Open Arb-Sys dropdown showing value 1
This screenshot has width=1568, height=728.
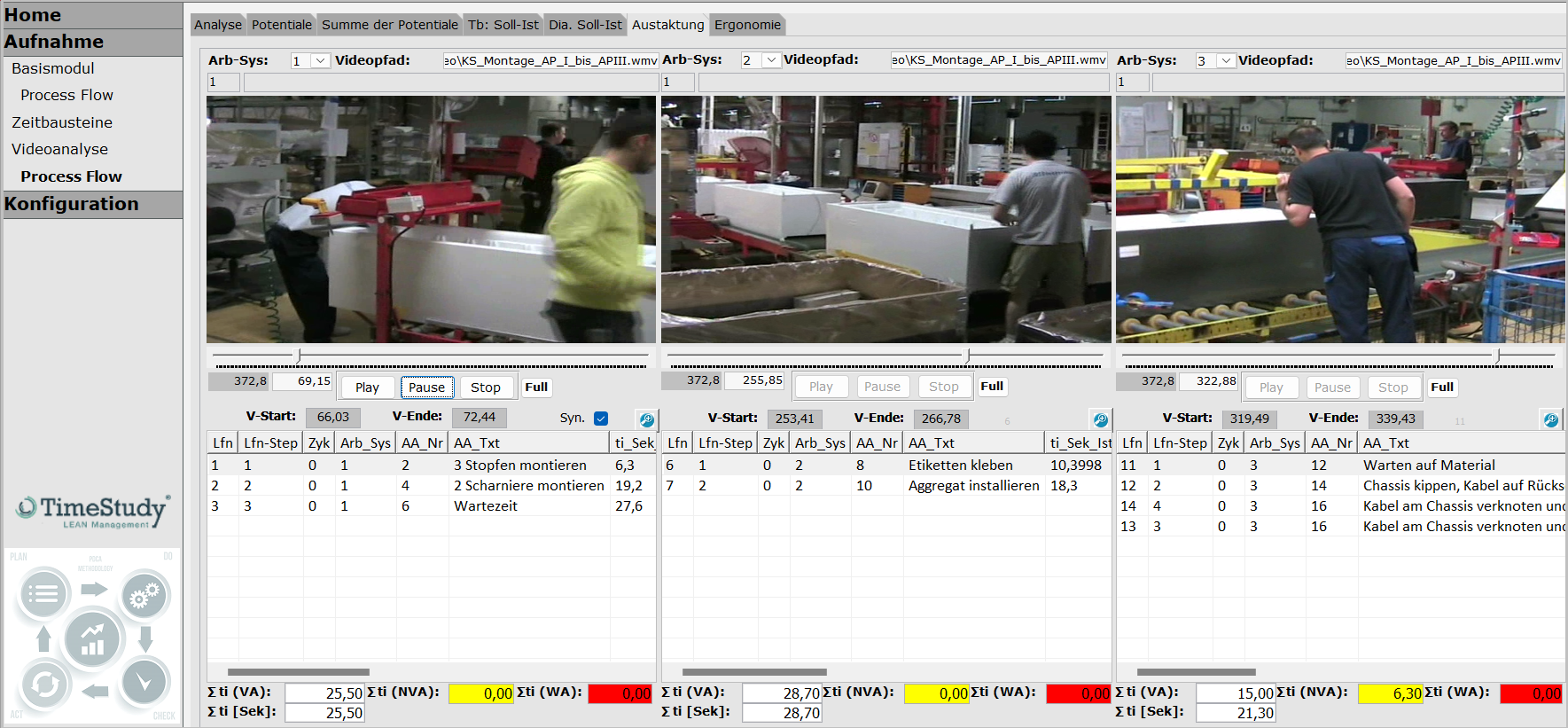[x=320, y=60]
